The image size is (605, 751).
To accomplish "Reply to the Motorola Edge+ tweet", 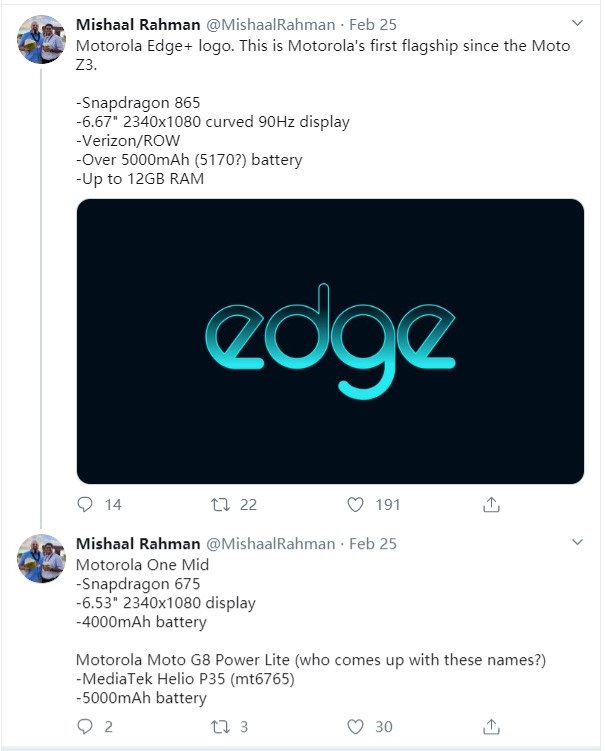I will pyautogui.click(x=86, y=505).
